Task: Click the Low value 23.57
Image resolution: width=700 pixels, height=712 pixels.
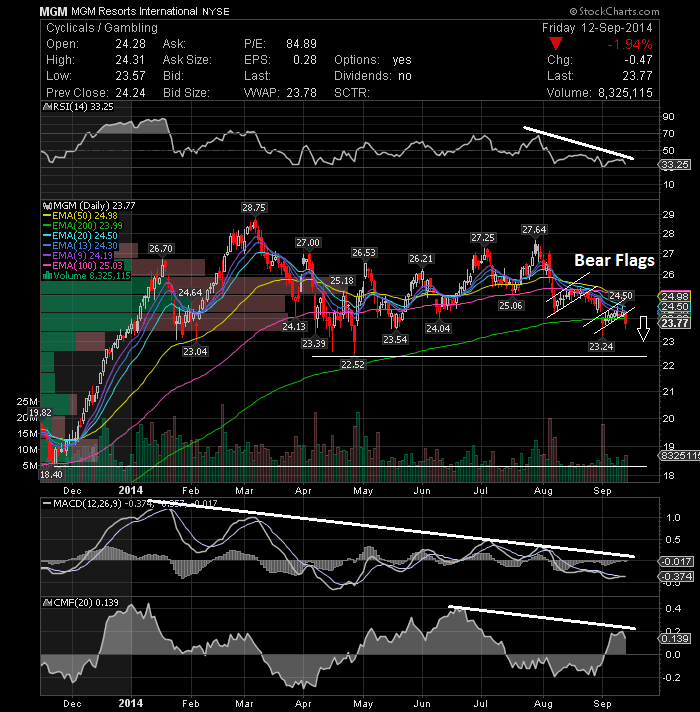Action: 130,76
